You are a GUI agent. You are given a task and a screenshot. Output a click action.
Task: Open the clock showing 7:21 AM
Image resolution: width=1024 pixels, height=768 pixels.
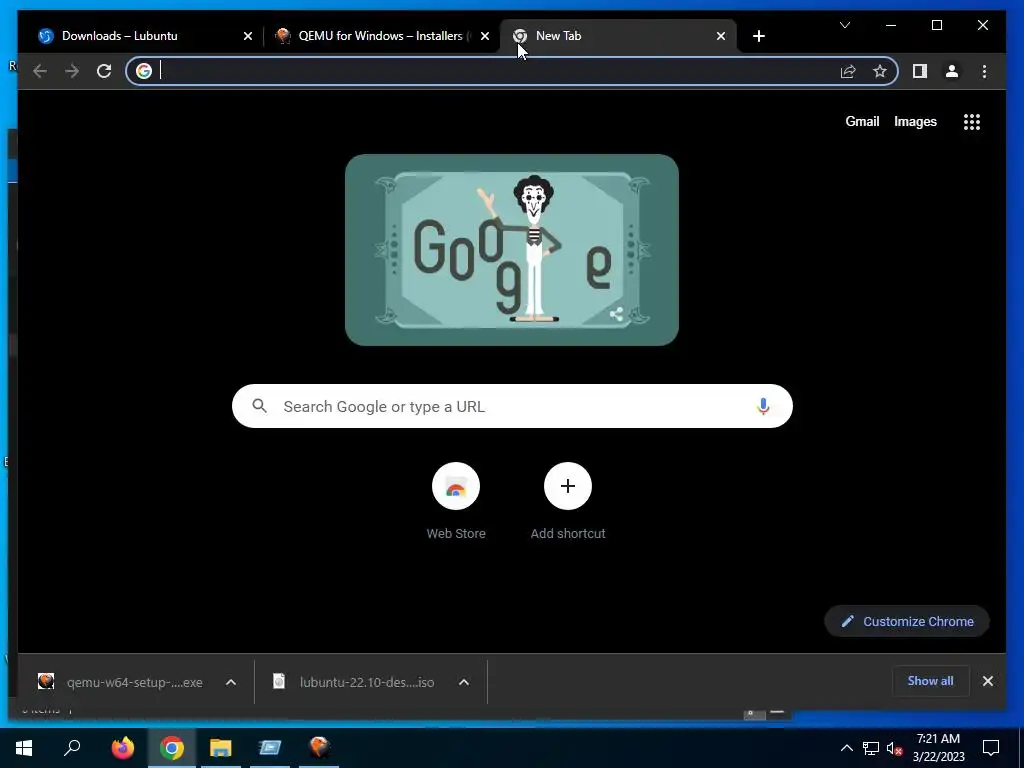[938, 748]
